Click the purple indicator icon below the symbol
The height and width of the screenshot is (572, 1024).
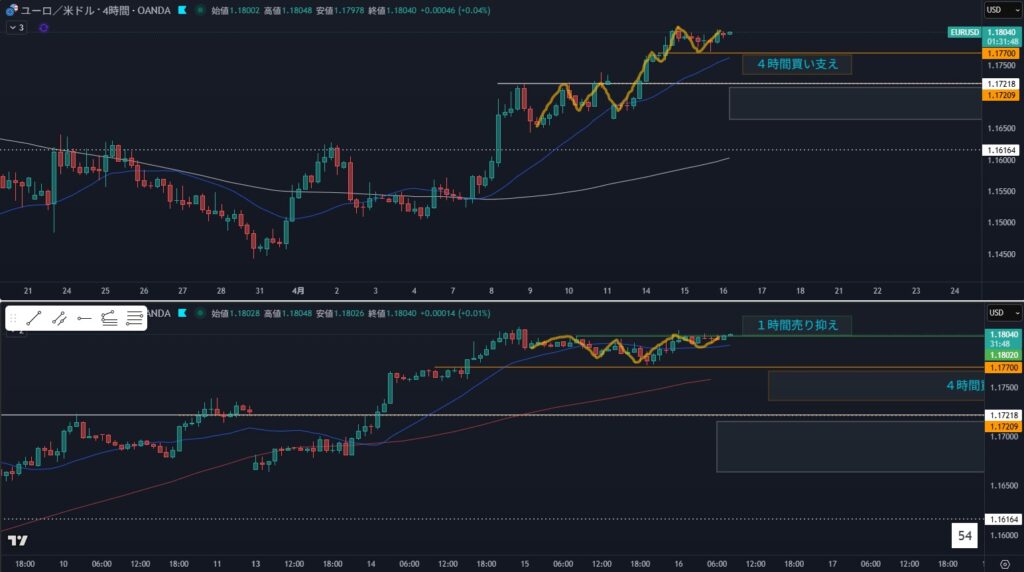(43, 28)
